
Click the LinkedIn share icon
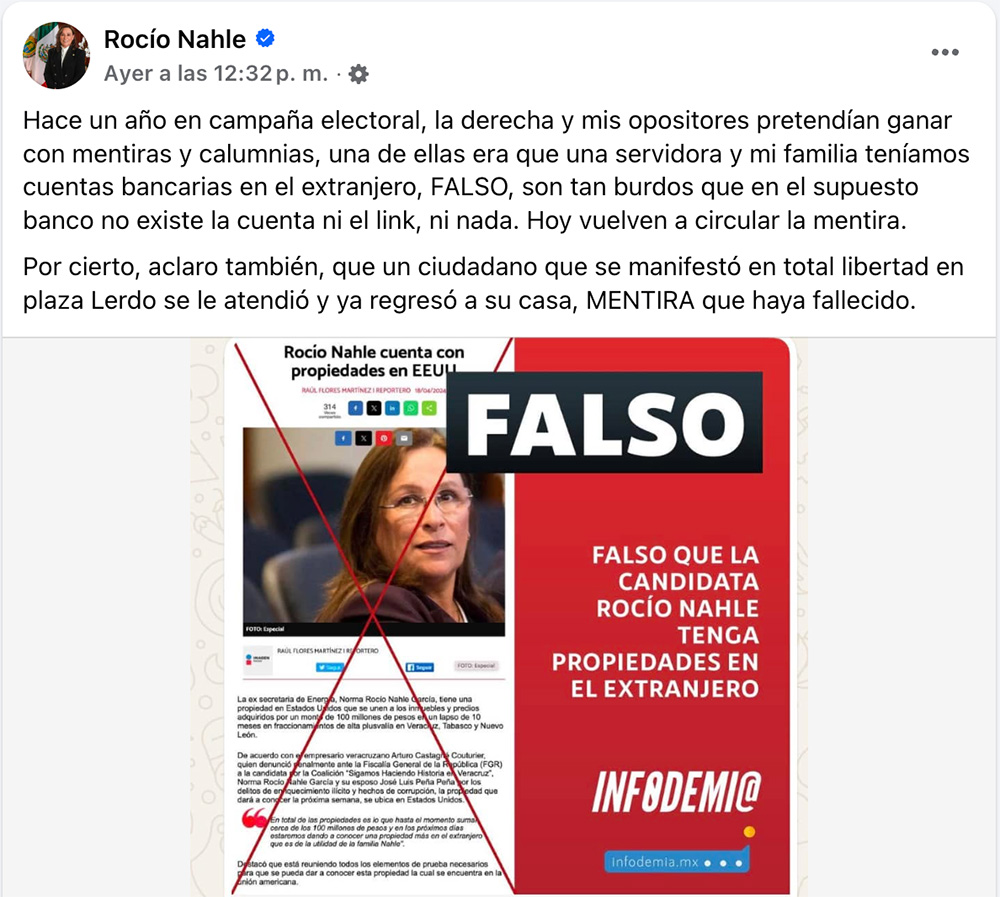tap(393, 408)
